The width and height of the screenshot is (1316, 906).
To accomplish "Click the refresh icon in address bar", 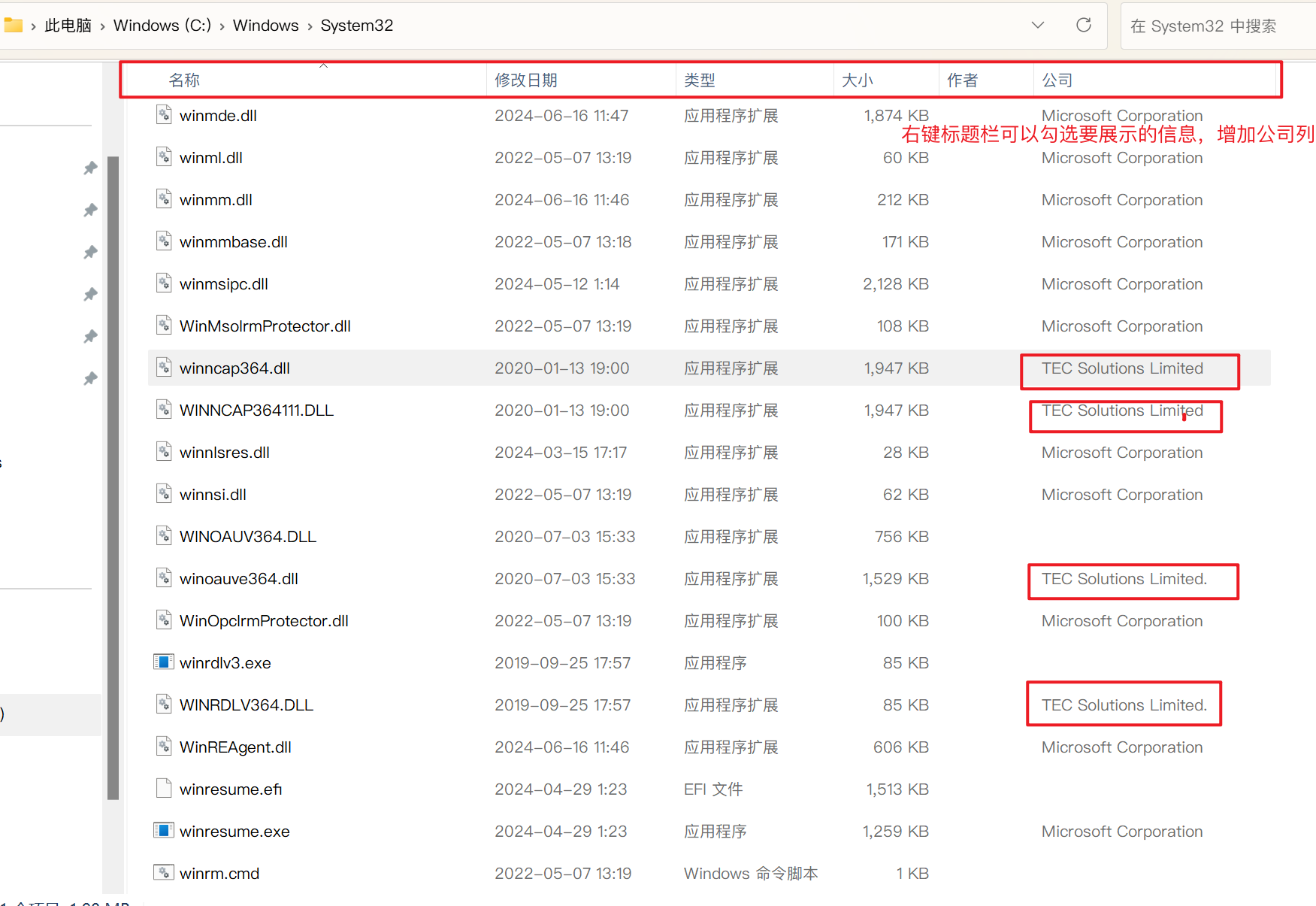I will click(x=1083, y=25).
